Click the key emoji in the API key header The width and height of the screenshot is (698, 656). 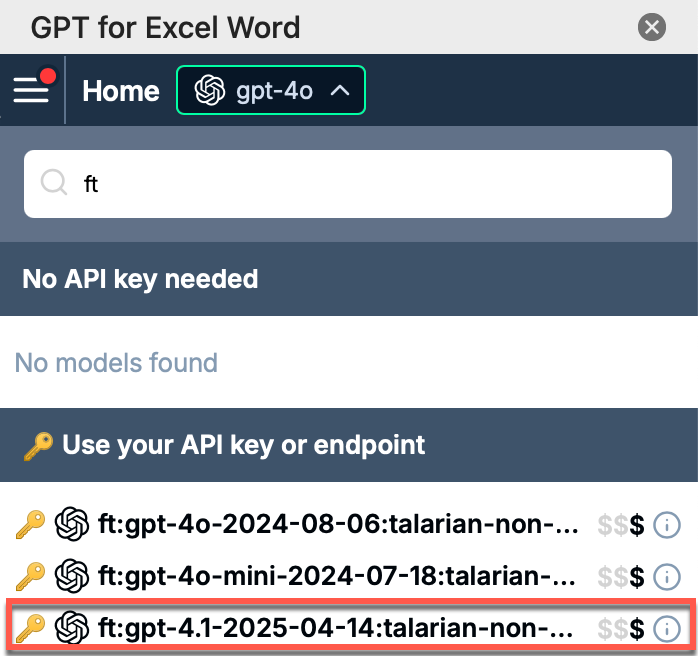click(x=38, y=444)
